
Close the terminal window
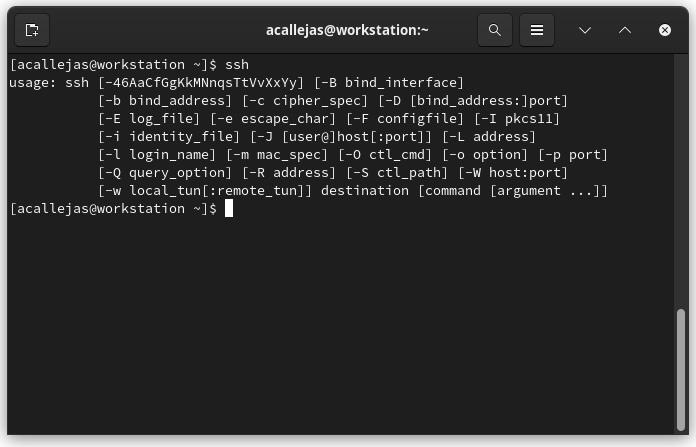pyautogui.click(x=665, y=30)
